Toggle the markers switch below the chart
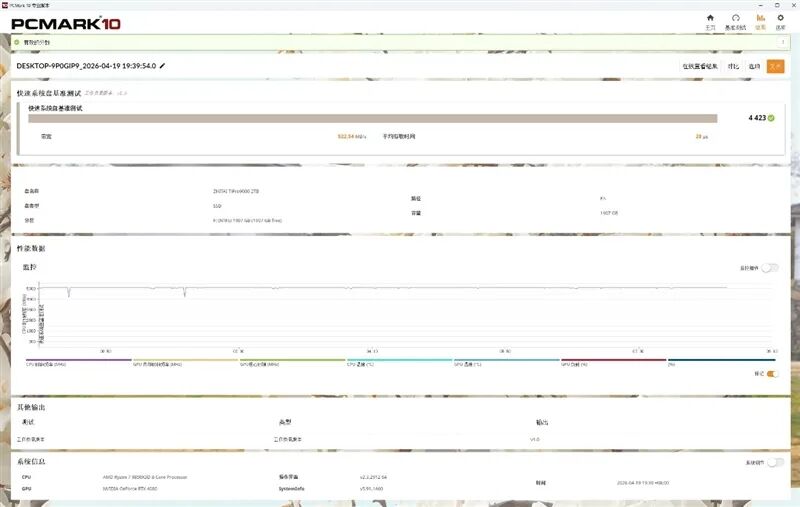800x507 pixels. click(772, 374)
